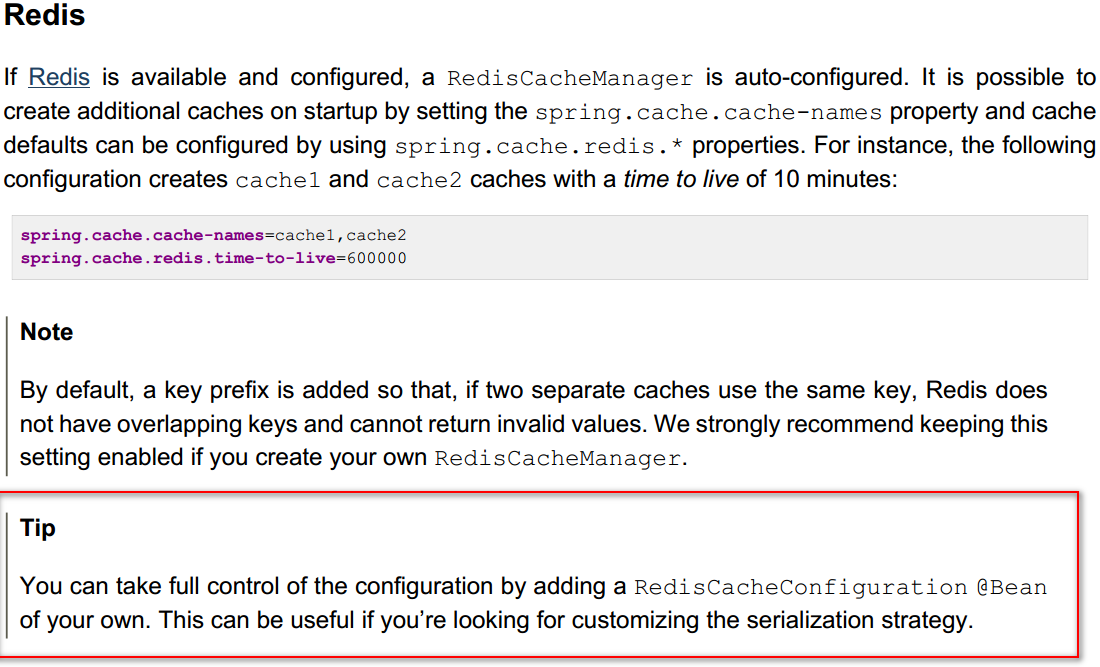
Task: Open the underlined Redis hyperlink
Action: 59,77
